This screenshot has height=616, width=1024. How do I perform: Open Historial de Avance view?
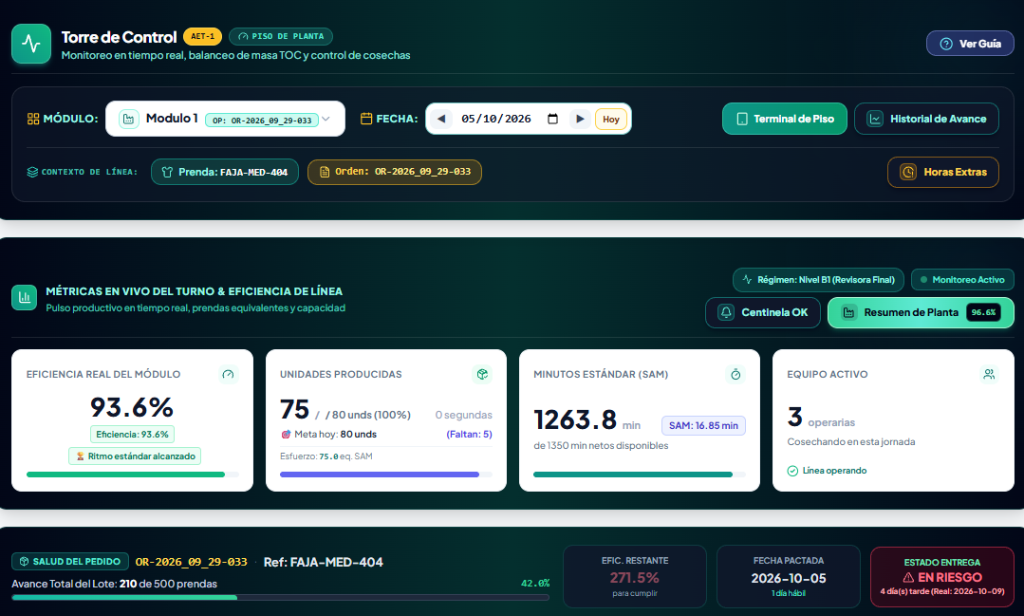click(926, 119)
